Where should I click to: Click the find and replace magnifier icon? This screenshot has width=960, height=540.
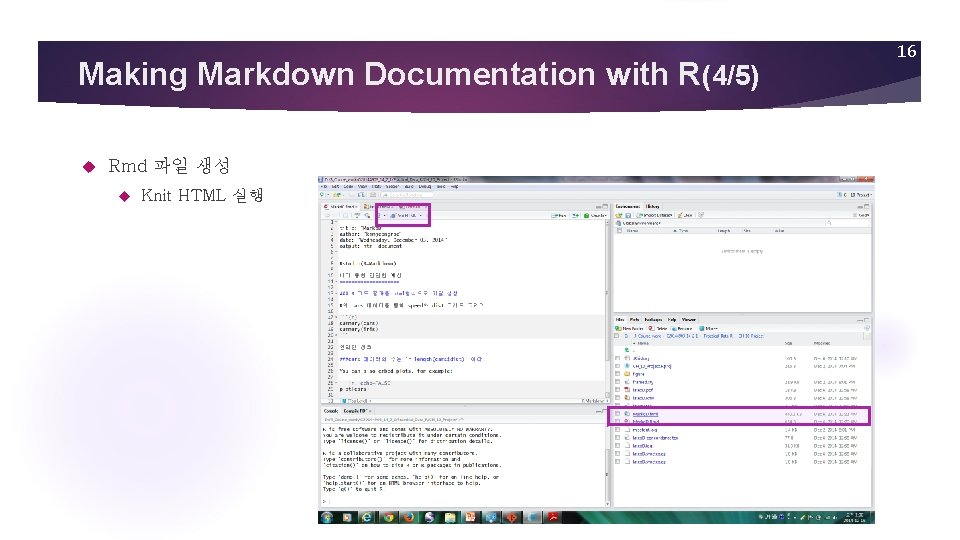click(367, 216)
